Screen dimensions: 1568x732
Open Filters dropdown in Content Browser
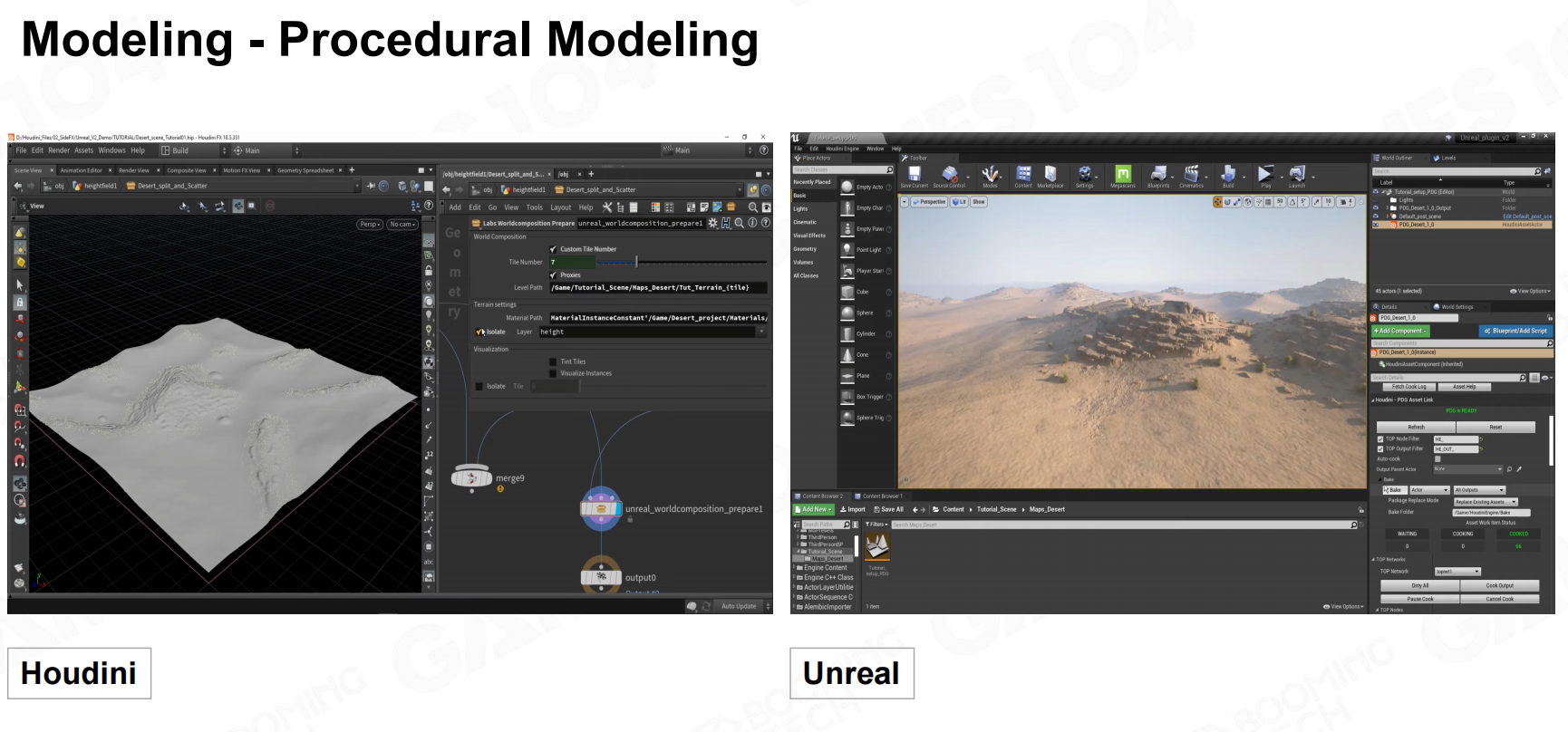(876, 525)
